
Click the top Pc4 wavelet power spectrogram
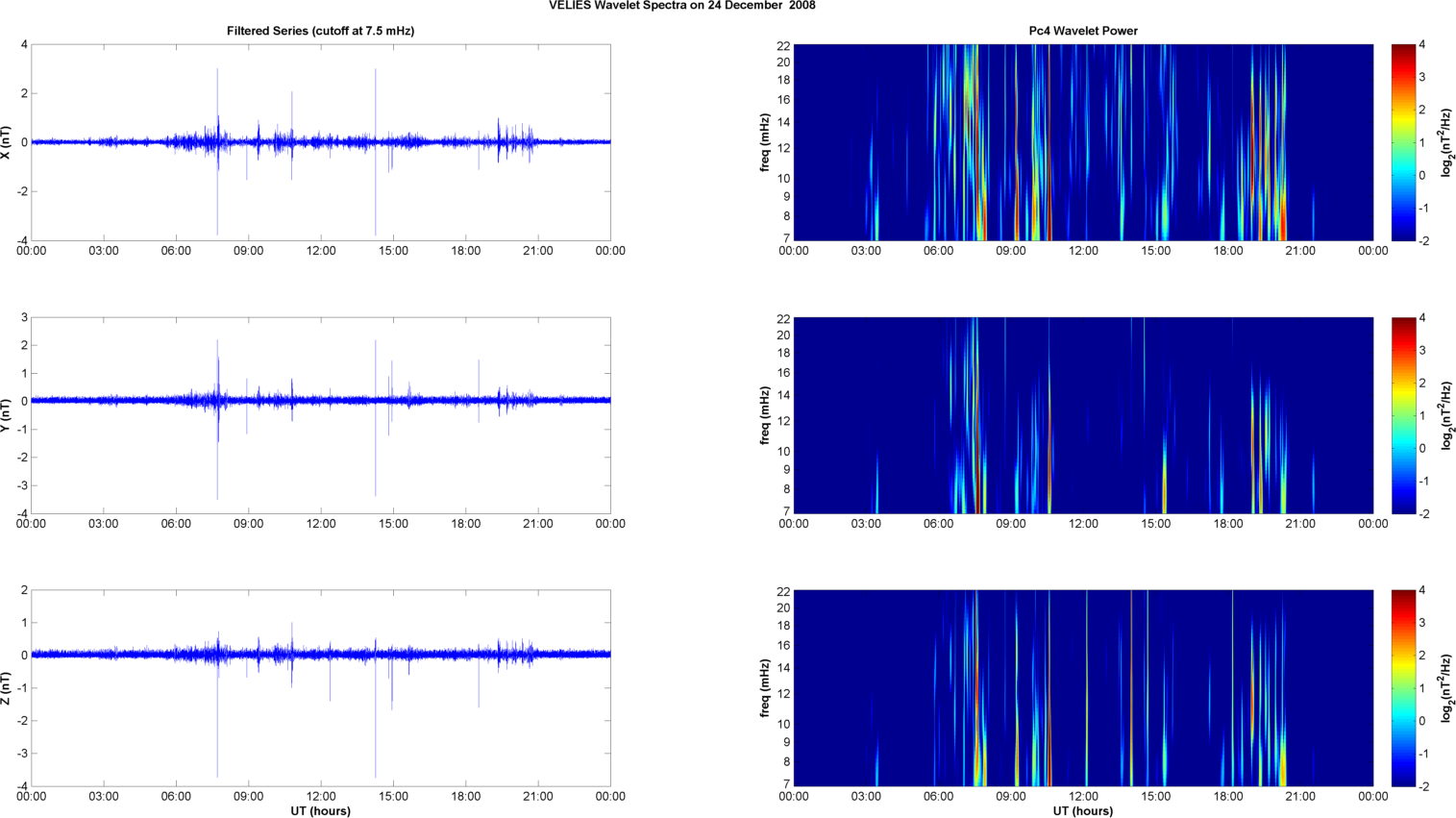1082,142
